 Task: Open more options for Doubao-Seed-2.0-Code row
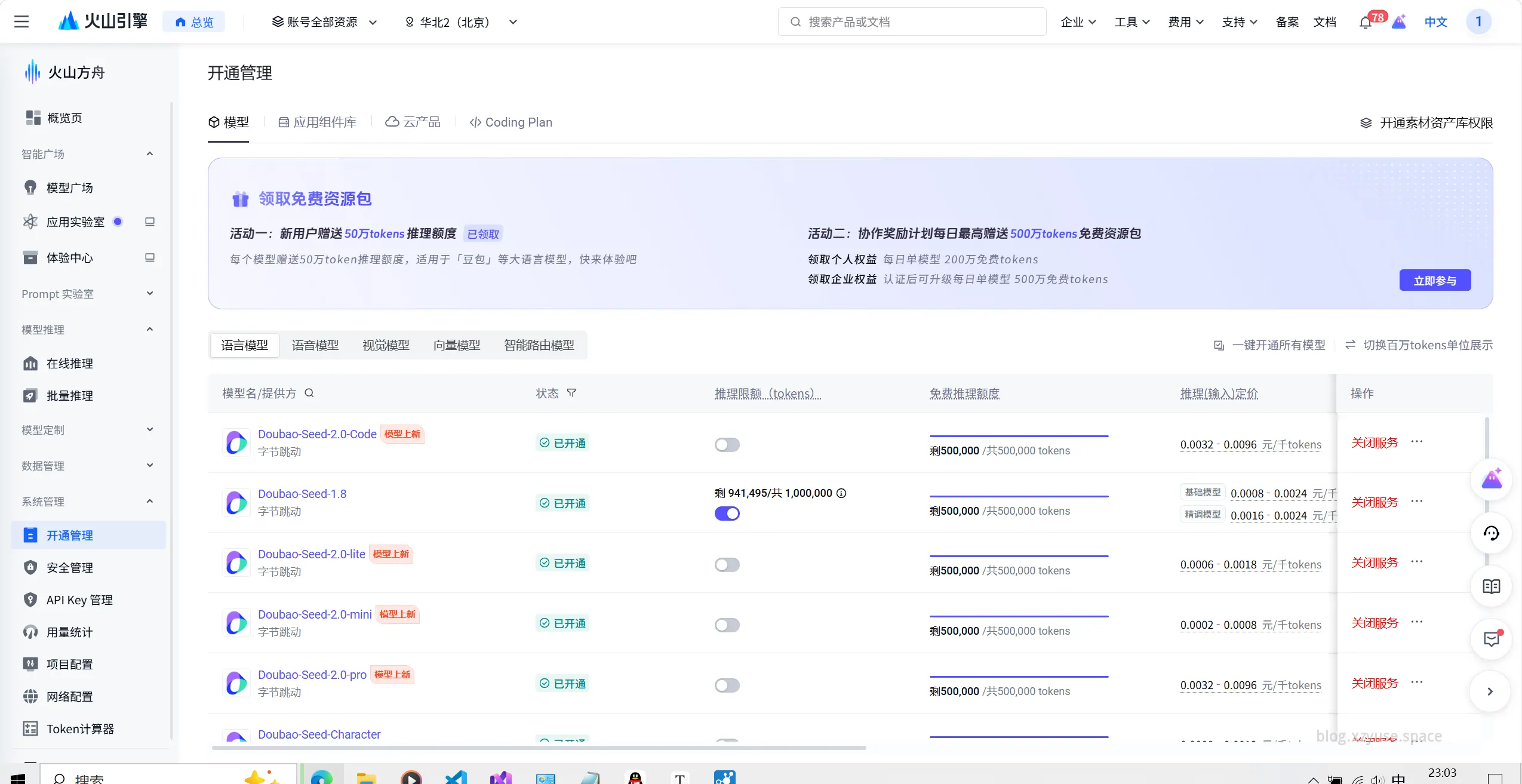tap(1417, 442)
